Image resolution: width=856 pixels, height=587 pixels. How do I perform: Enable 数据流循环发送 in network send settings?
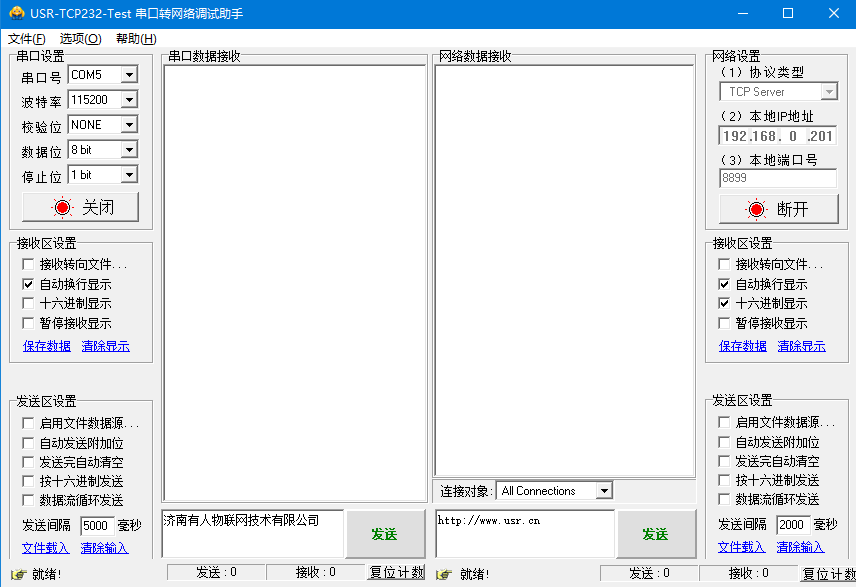725,499
